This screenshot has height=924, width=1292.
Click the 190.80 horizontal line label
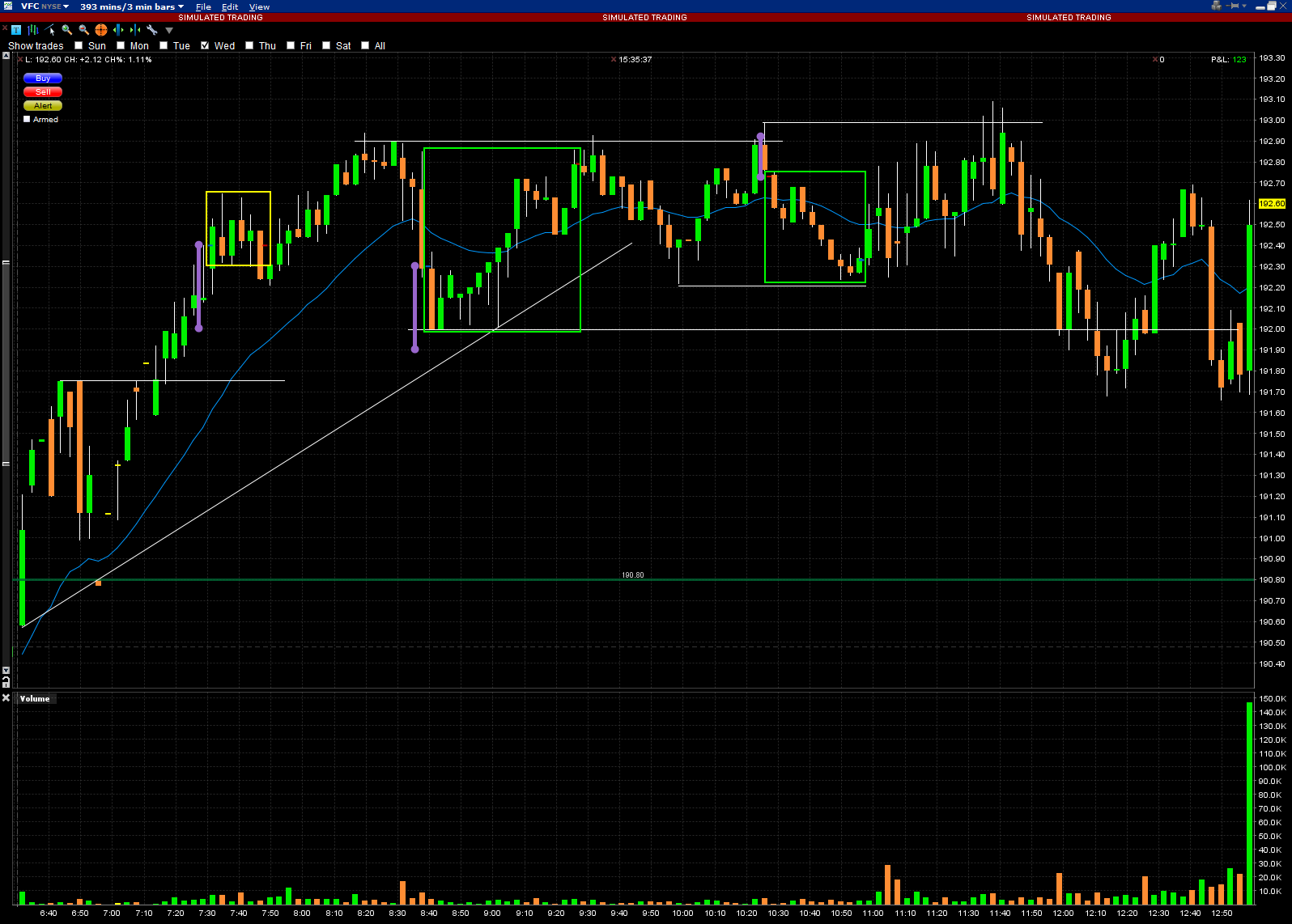[x=633, y=575]
